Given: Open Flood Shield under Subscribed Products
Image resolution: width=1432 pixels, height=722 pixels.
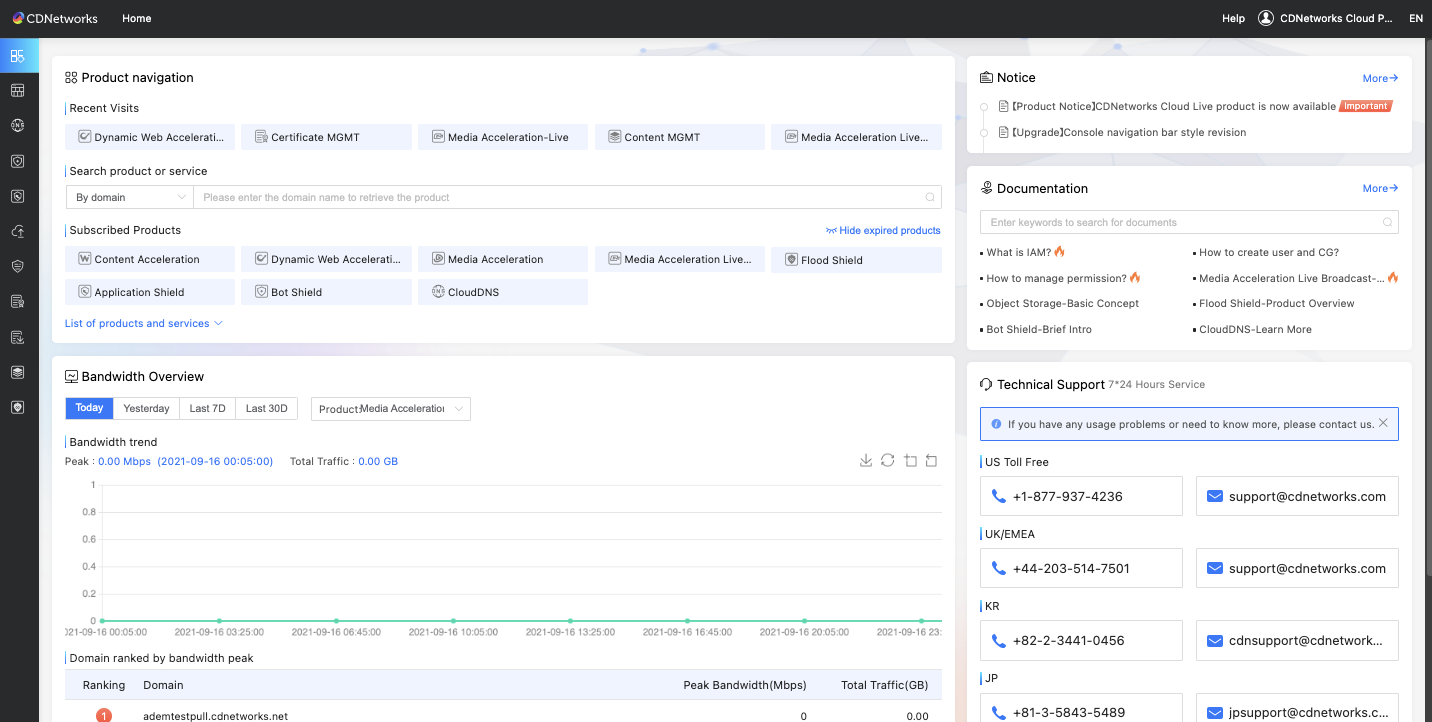Looking at the screenshot, I should point(856,260).
